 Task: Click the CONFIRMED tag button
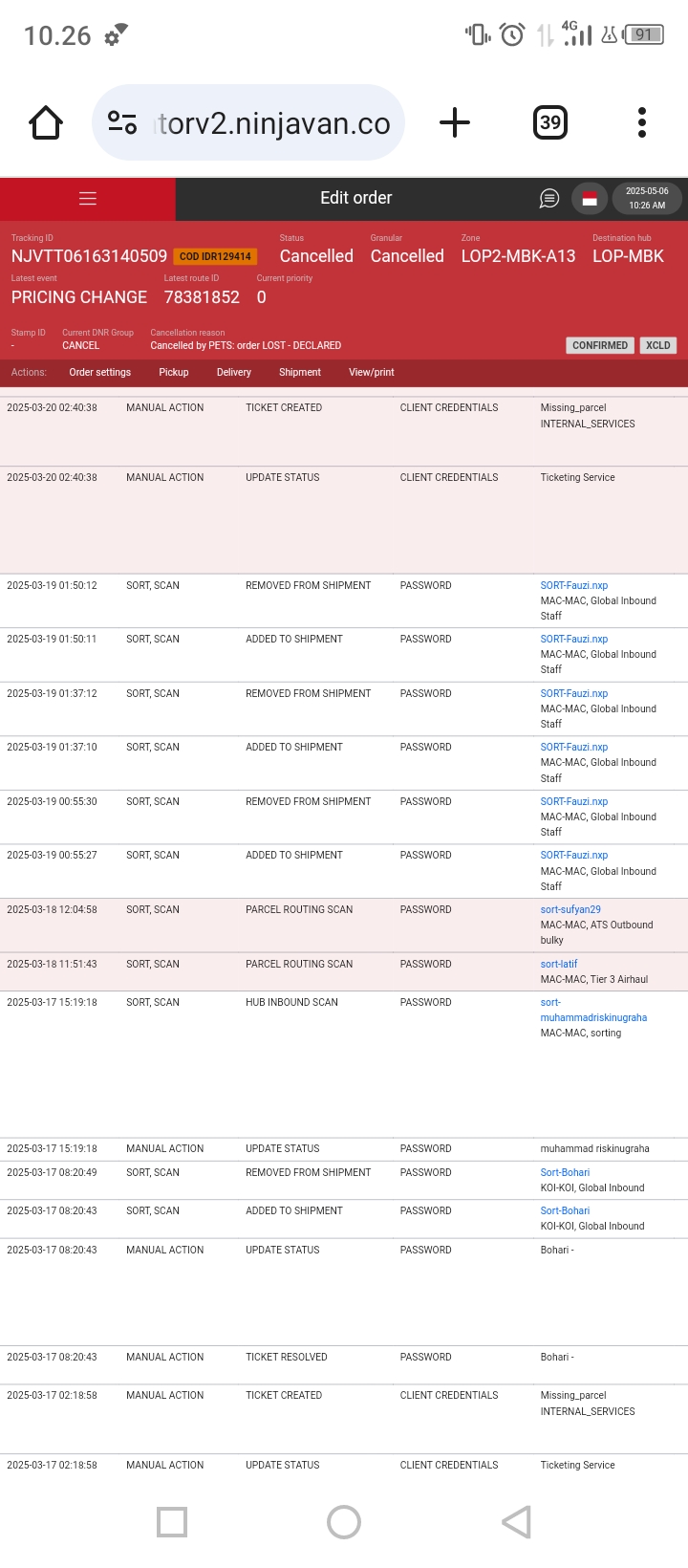click(x=600, y=345)
